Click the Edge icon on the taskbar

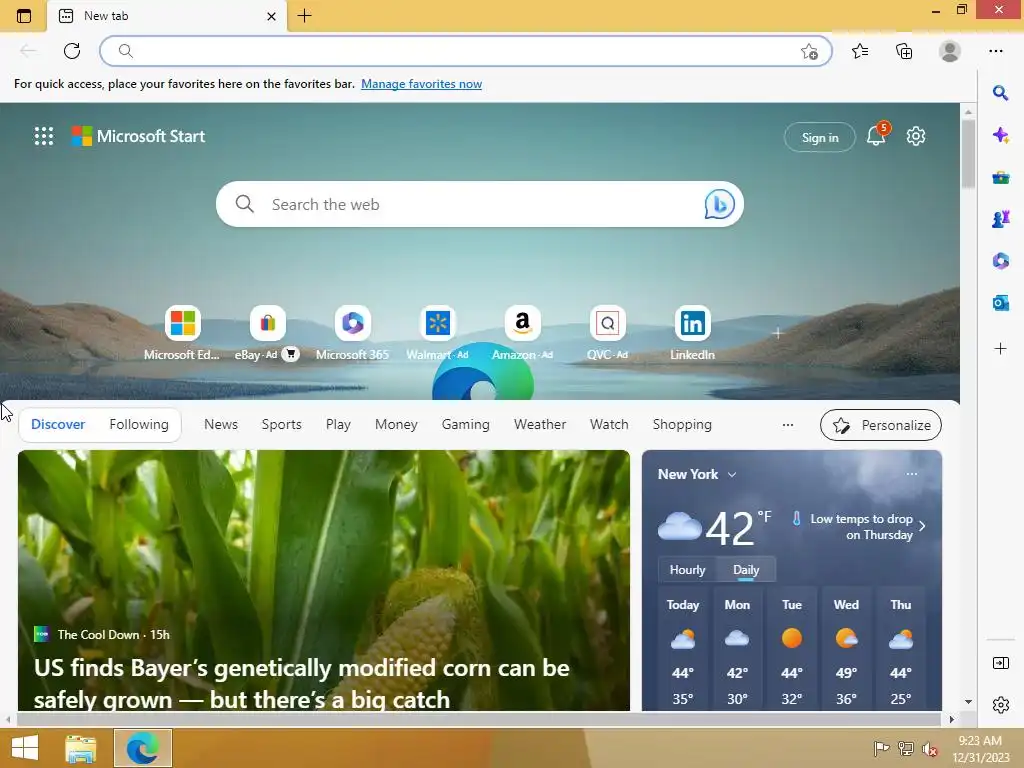tap(143, 748)
